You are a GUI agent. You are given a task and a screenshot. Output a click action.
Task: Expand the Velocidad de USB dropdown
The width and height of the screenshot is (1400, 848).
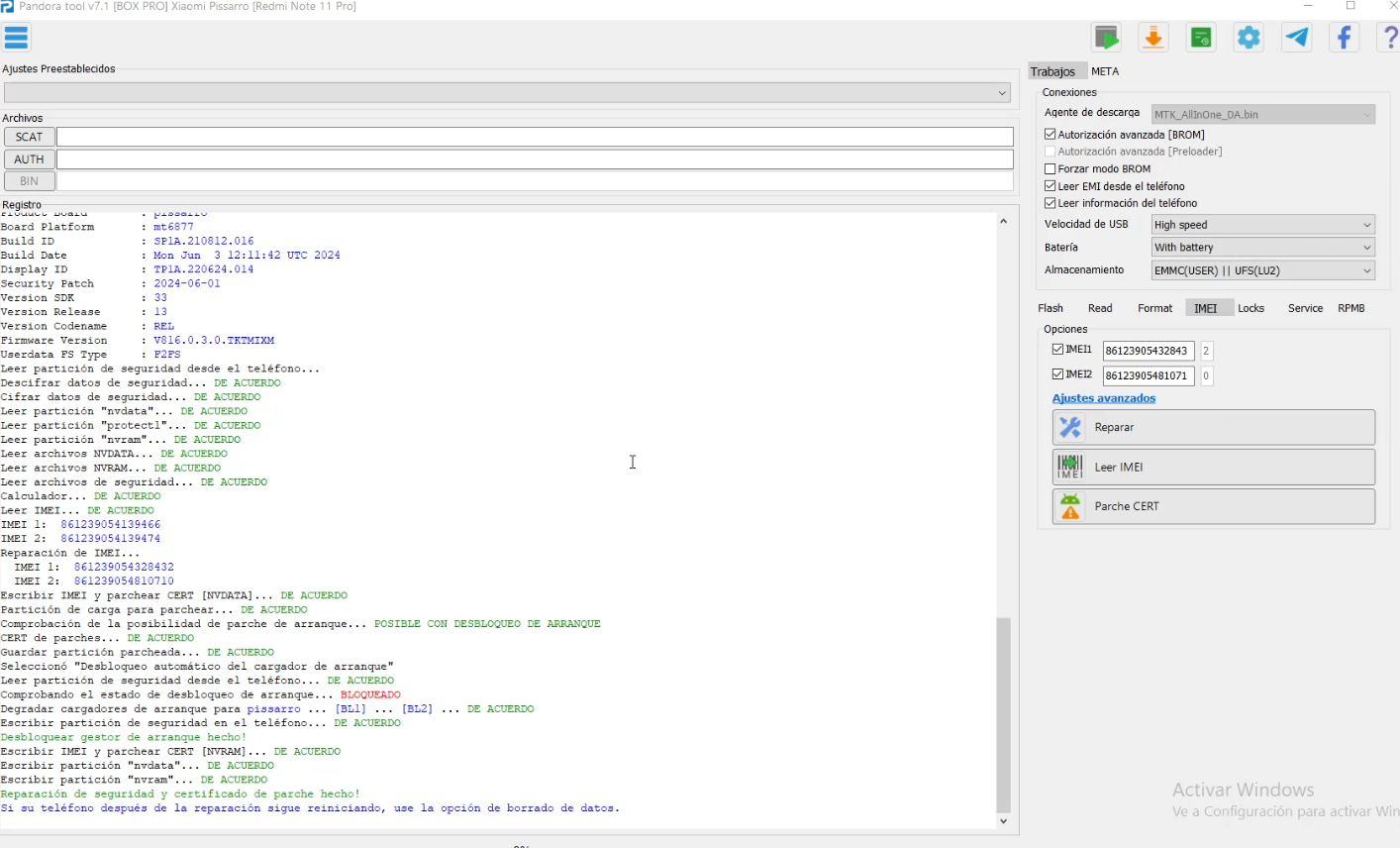[x=1263, y=225]
